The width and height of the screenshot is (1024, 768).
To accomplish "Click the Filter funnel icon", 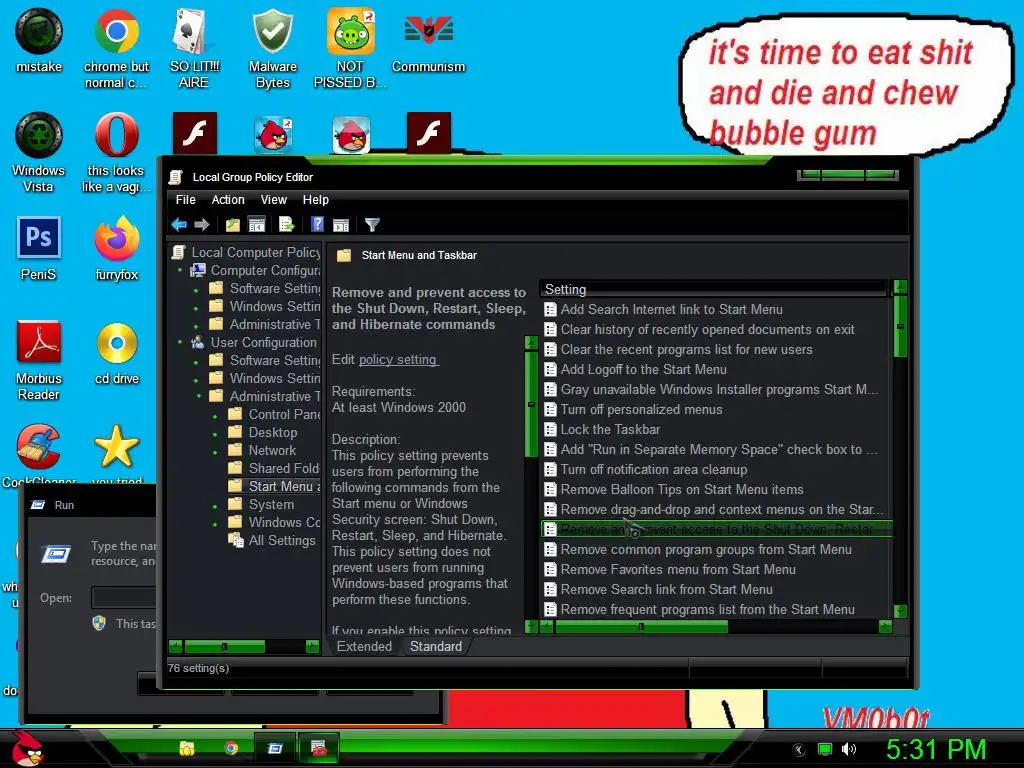I will coord(372,225).
